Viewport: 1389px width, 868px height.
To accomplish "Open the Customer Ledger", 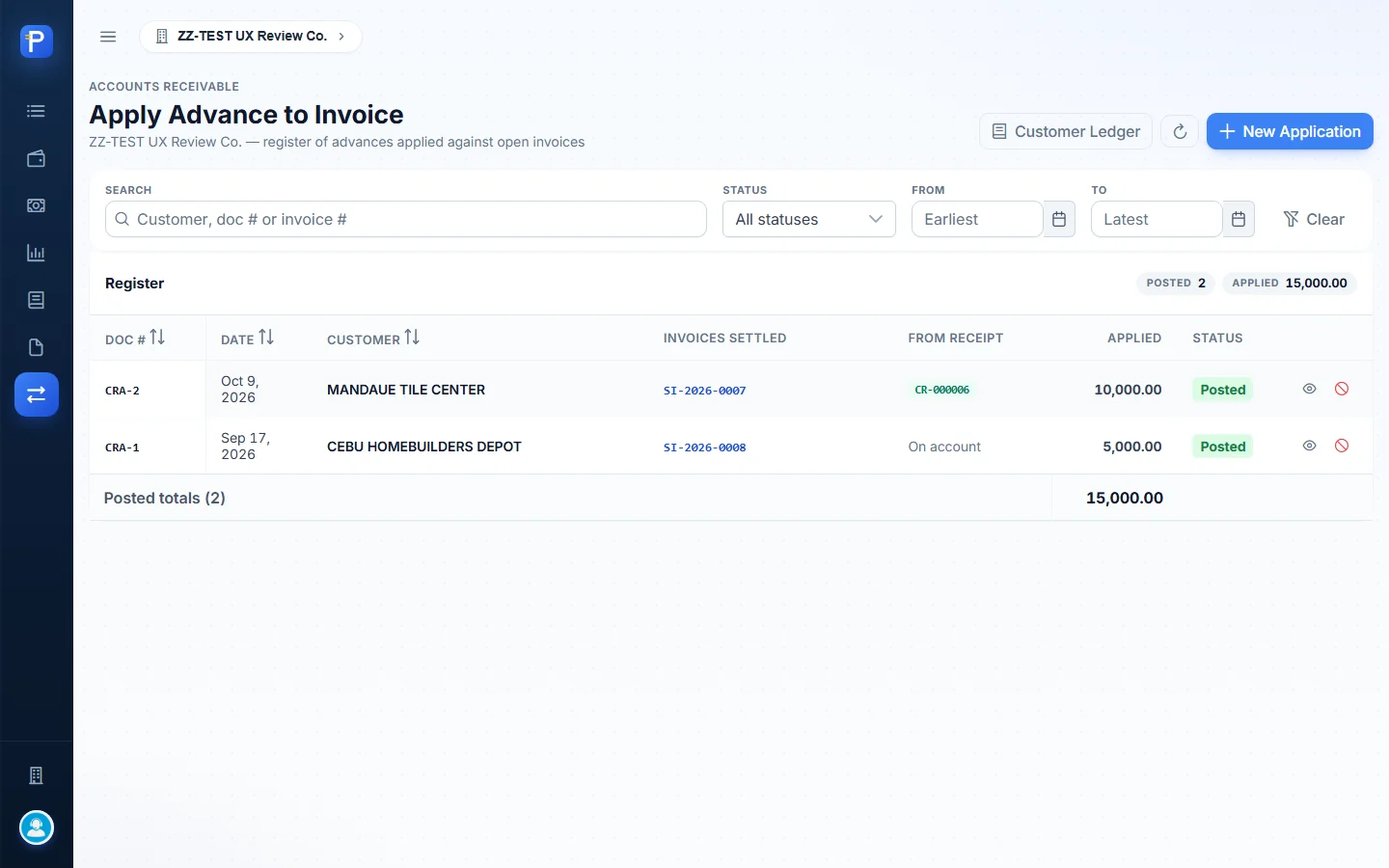I will (x=1066, y=131).
